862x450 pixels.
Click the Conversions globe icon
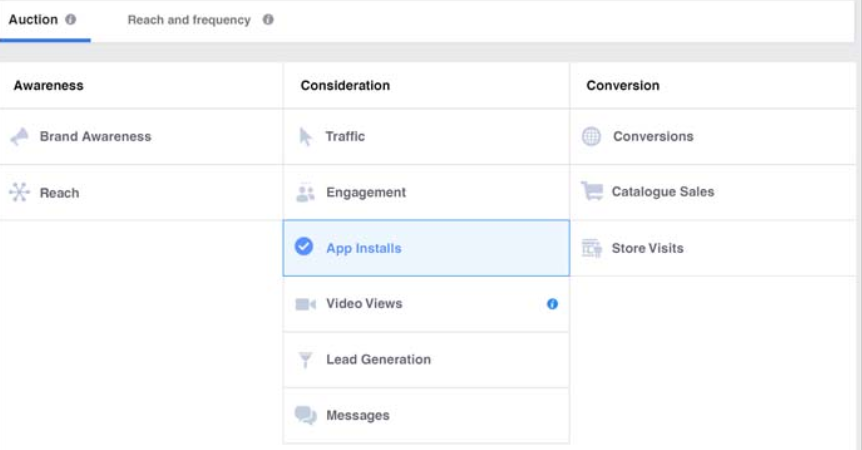[x=592, y=137]
